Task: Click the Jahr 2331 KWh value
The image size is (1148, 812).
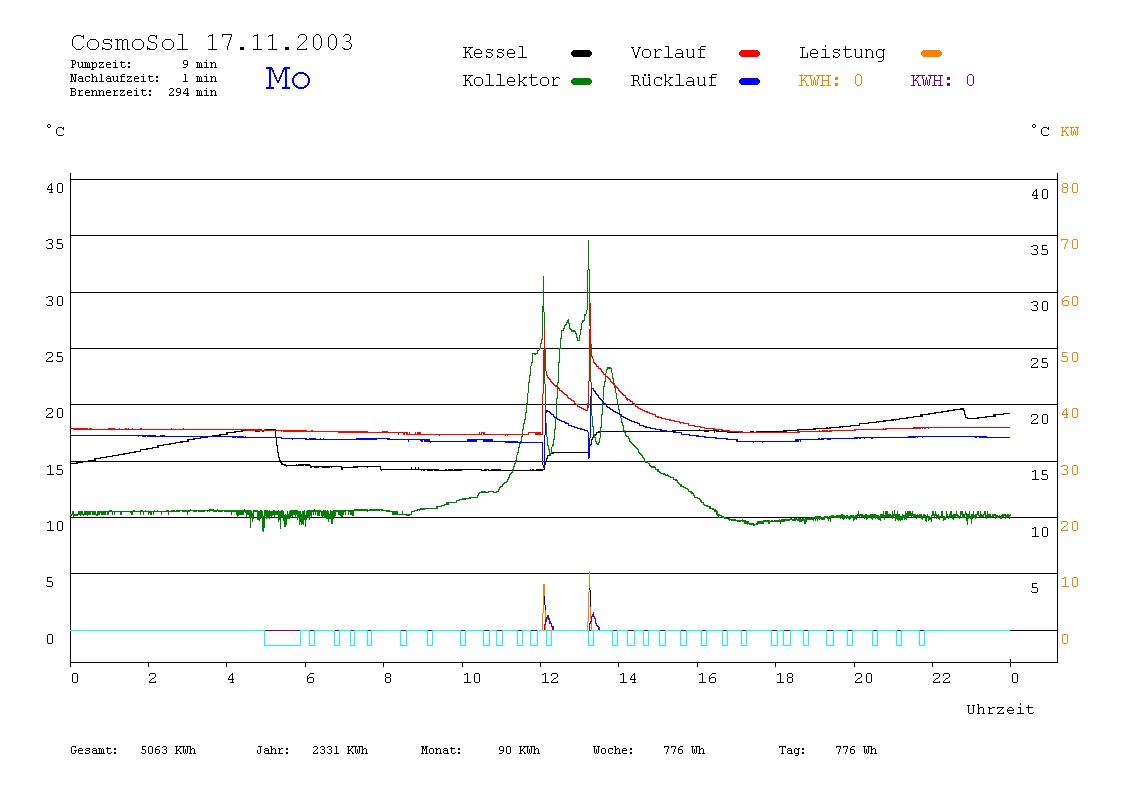Action: click(x=312, y=750)
